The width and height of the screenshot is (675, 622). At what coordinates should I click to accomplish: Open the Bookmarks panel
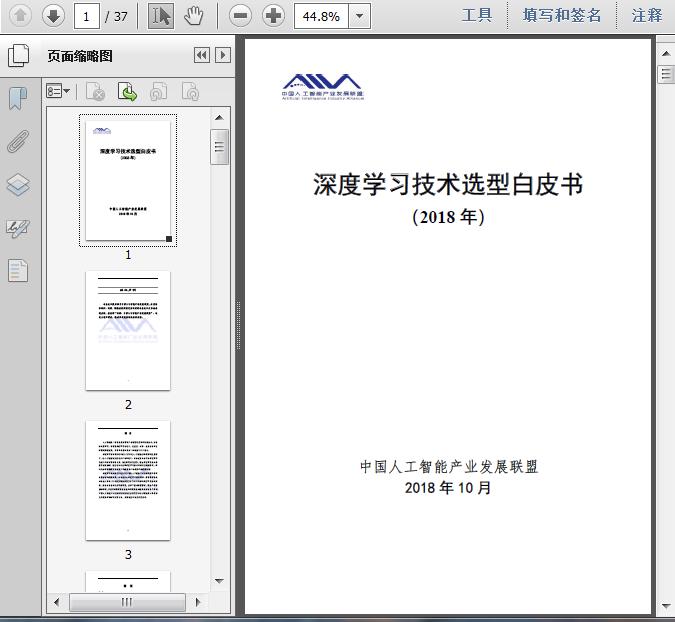pos(18,98)
